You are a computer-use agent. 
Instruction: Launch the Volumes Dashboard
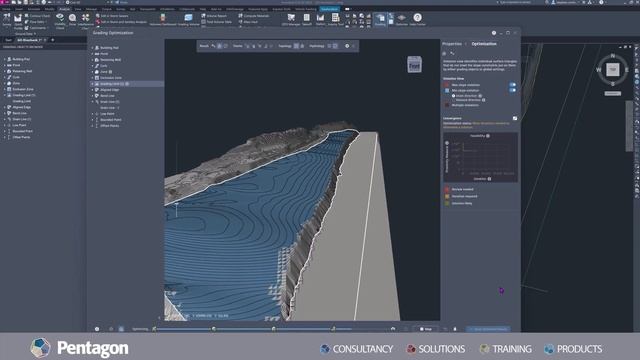click(163, 19)
